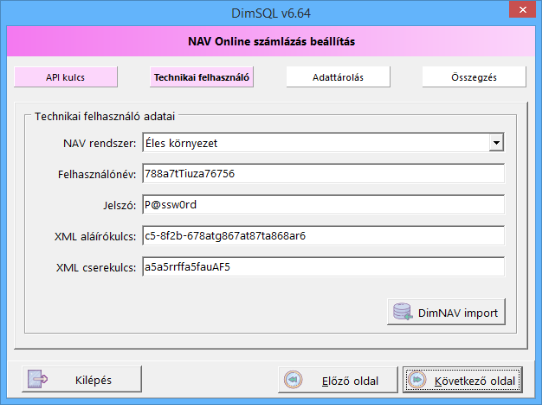Select the XML aláírókulcs text field

click(323, 236)
